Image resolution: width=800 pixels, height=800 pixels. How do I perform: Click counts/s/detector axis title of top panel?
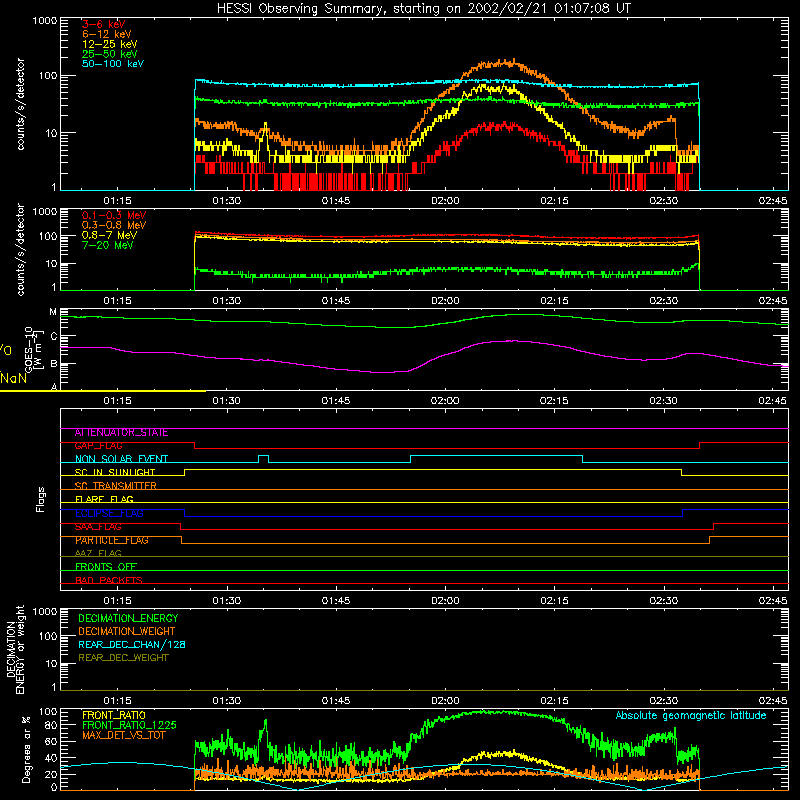click(x=21, y=104)
